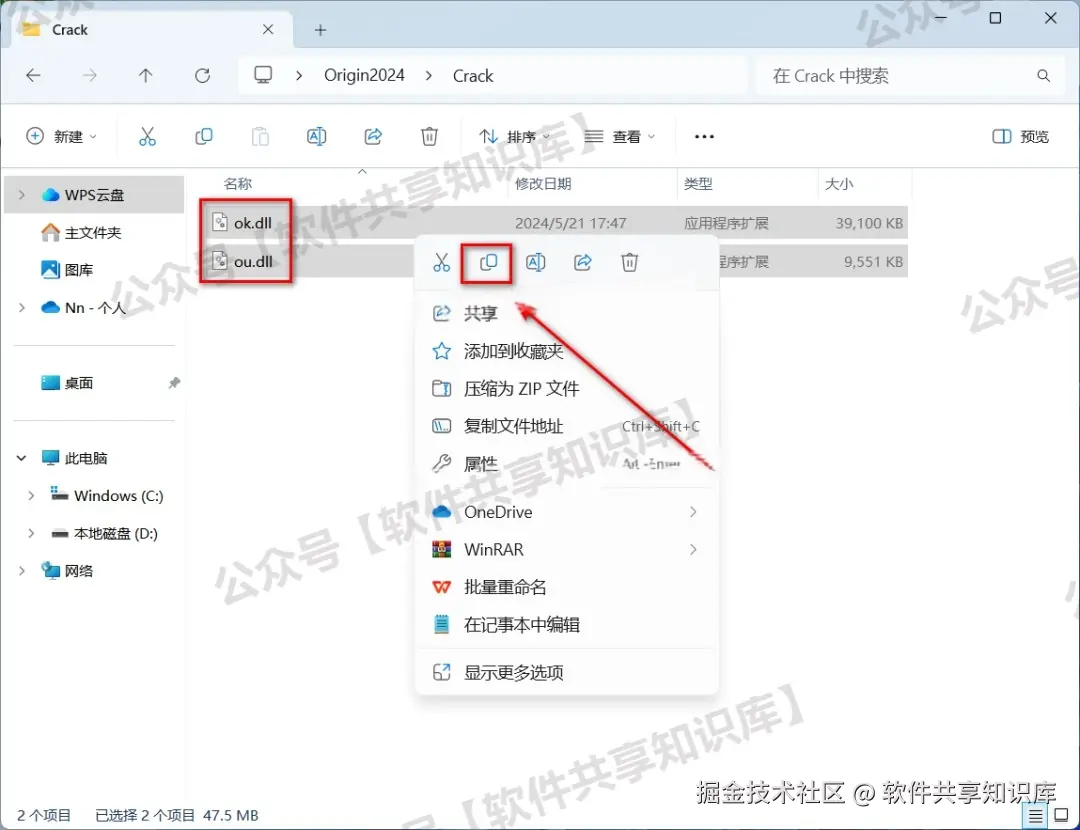The image size is (1080, 830).
Task: Expand the Windows (C:) drive node
Action: 31,496
